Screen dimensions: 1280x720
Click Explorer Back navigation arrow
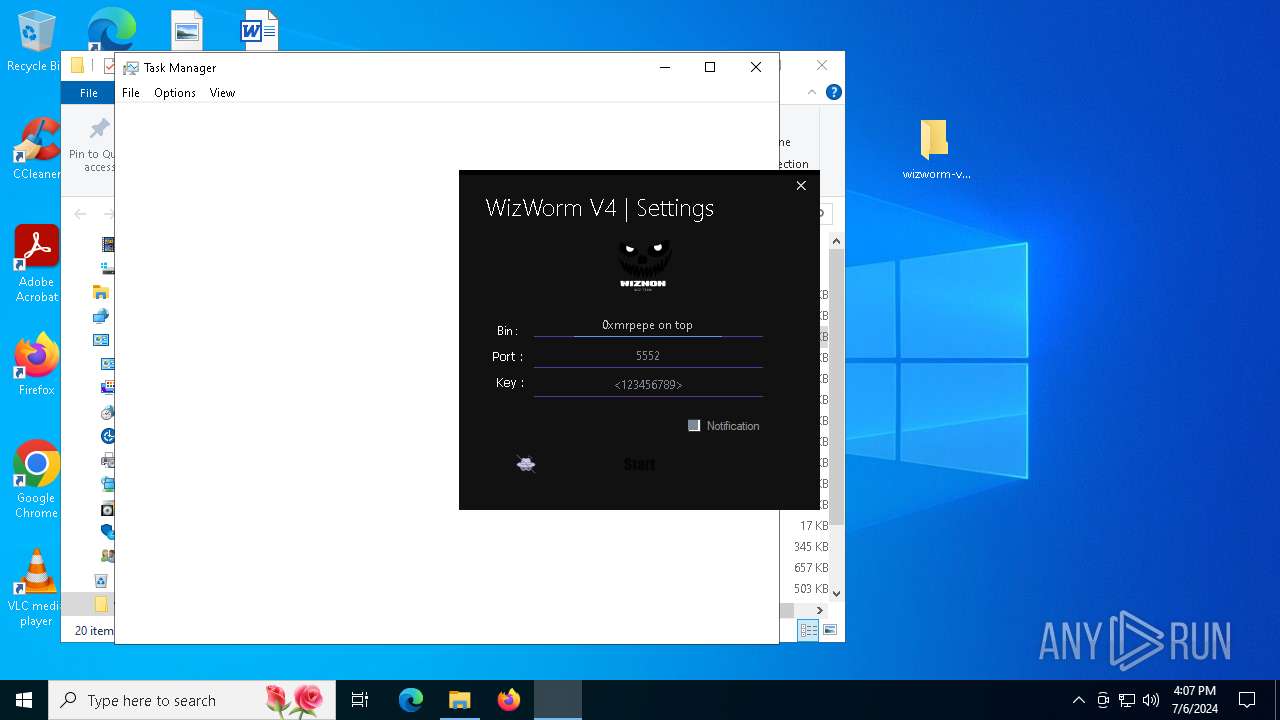pos(81,214)
